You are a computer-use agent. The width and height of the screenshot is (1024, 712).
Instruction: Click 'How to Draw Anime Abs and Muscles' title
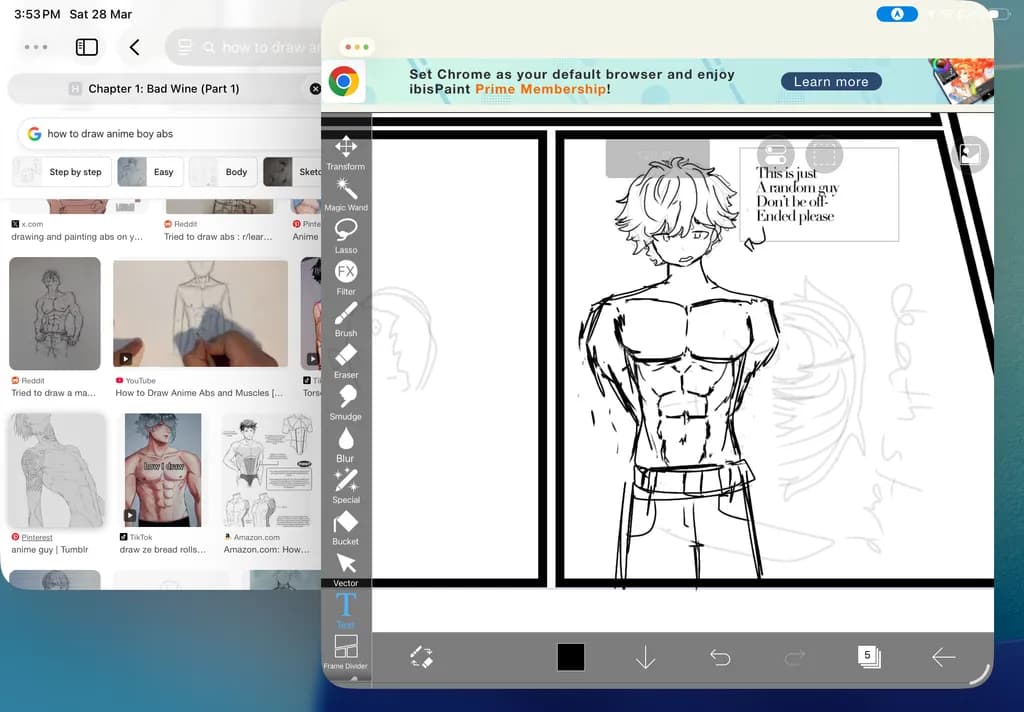[x=199, y=393]
